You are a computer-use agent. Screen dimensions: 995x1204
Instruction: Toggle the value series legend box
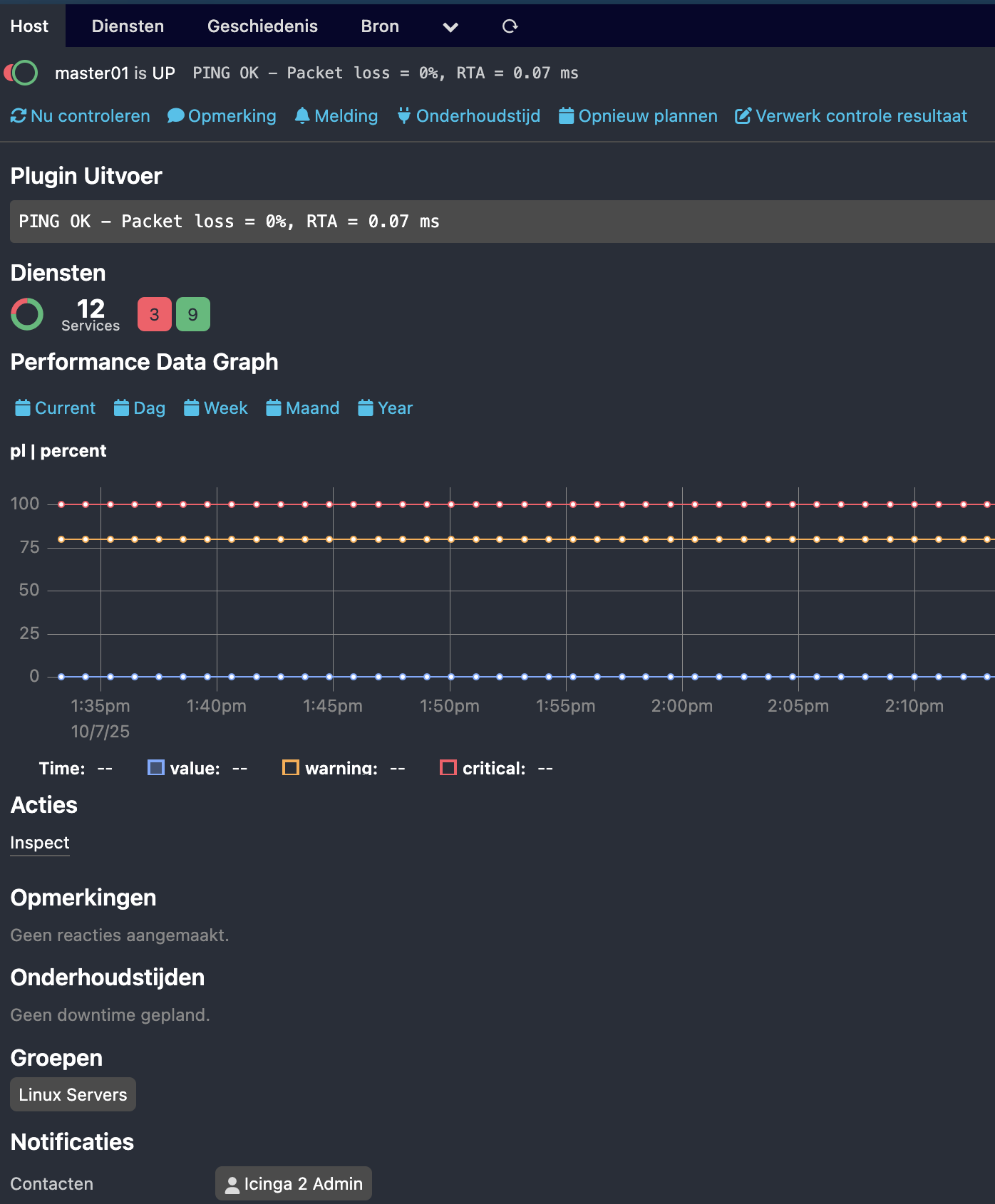(x=155, y=768)
